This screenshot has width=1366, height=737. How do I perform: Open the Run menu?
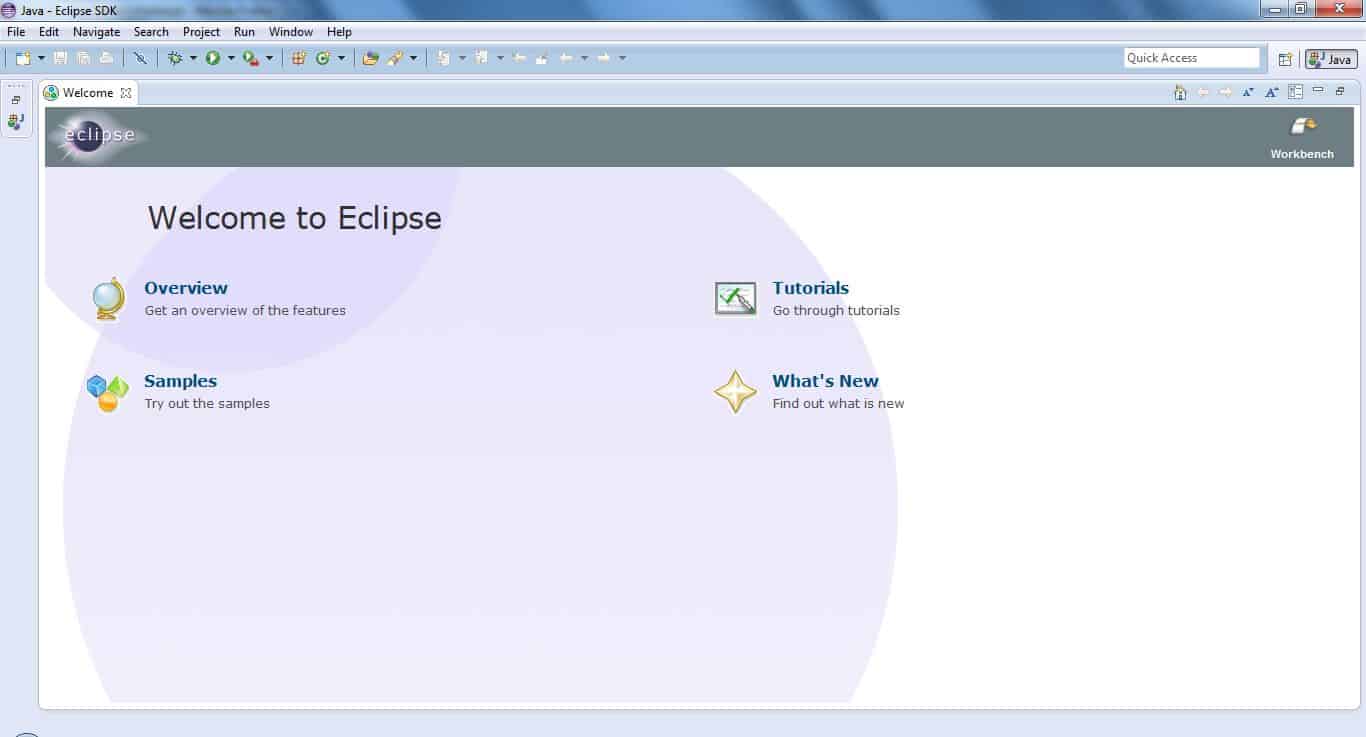[x=244, y=32]
